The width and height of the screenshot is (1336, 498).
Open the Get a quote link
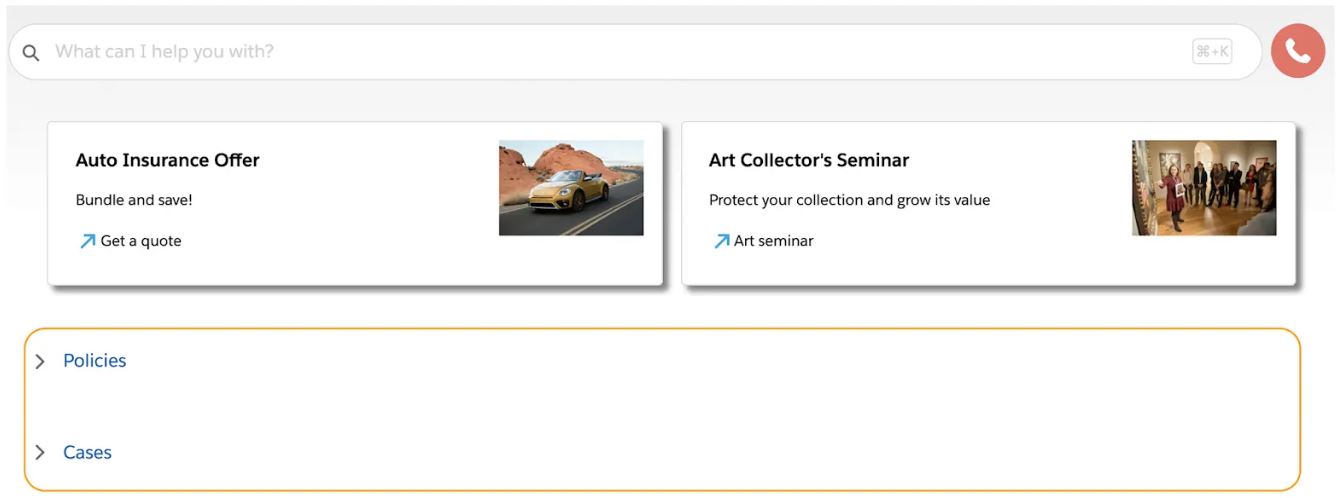[141, 241]
